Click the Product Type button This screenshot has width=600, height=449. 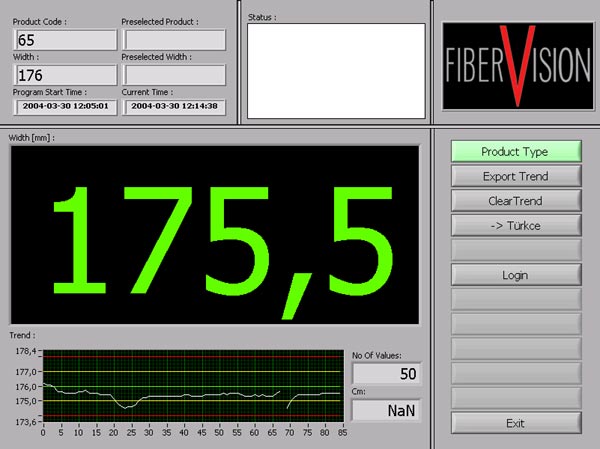(x=515, y=152)
